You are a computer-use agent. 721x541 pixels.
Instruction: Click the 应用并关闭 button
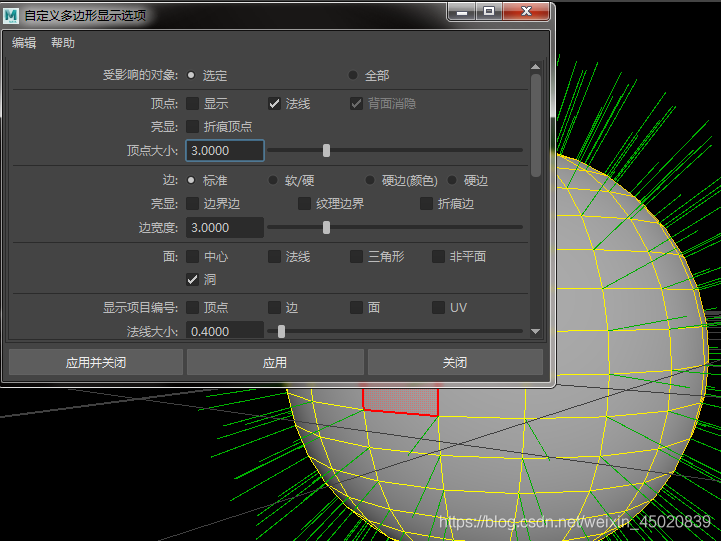(96, 363)
